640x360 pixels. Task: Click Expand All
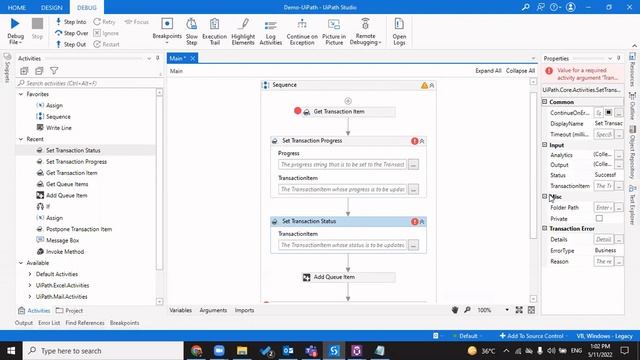pos(488,71)
